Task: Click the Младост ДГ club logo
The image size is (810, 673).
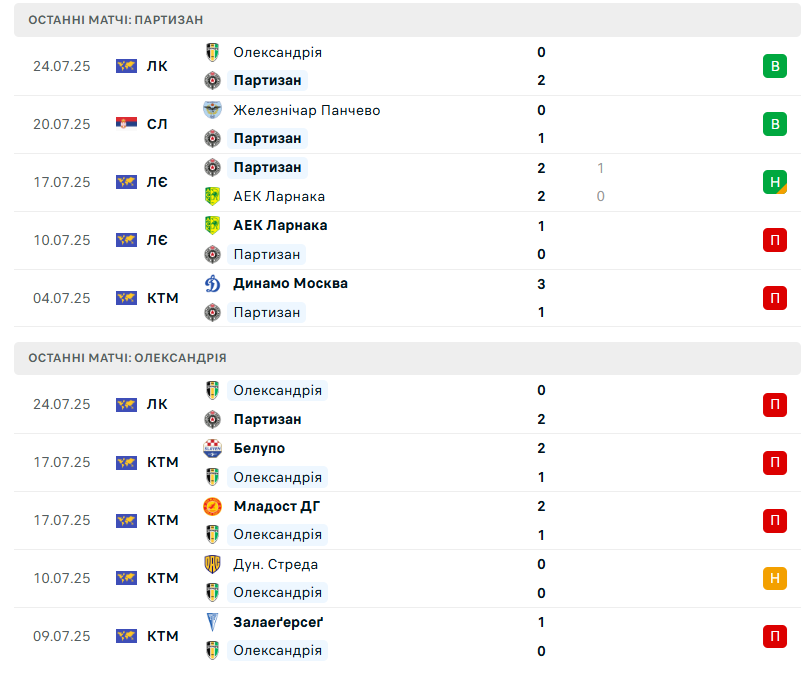Action: tap(212, 506)
